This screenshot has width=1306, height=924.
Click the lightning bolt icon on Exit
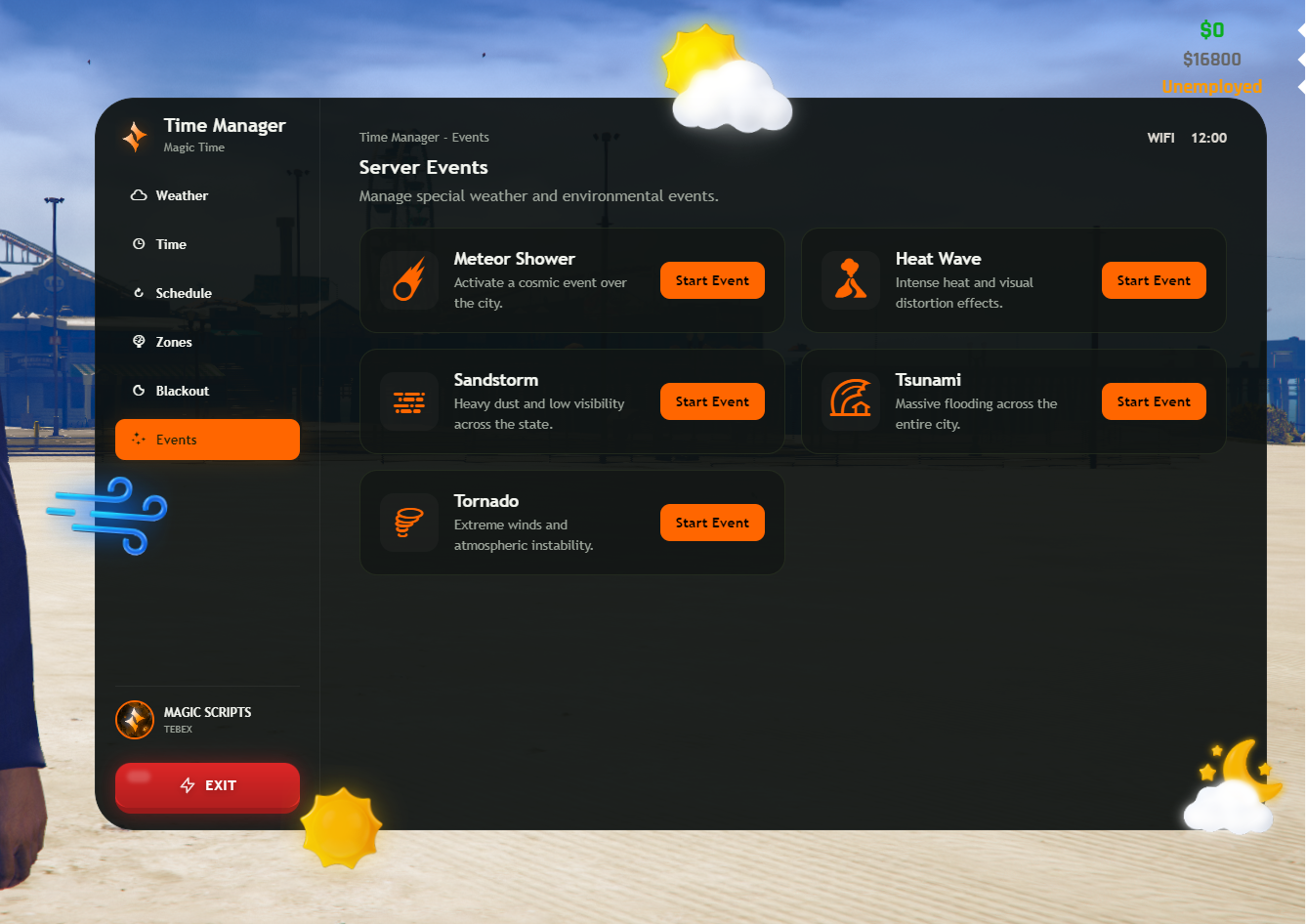click(x=188, y=785)
